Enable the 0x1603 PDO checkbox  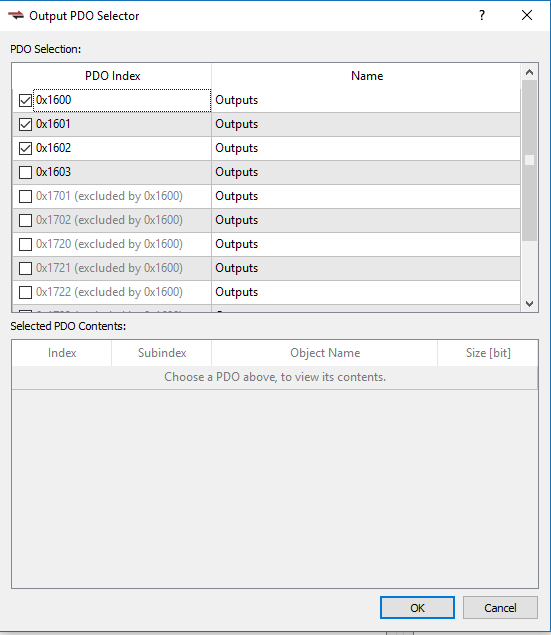click(26, 172)
